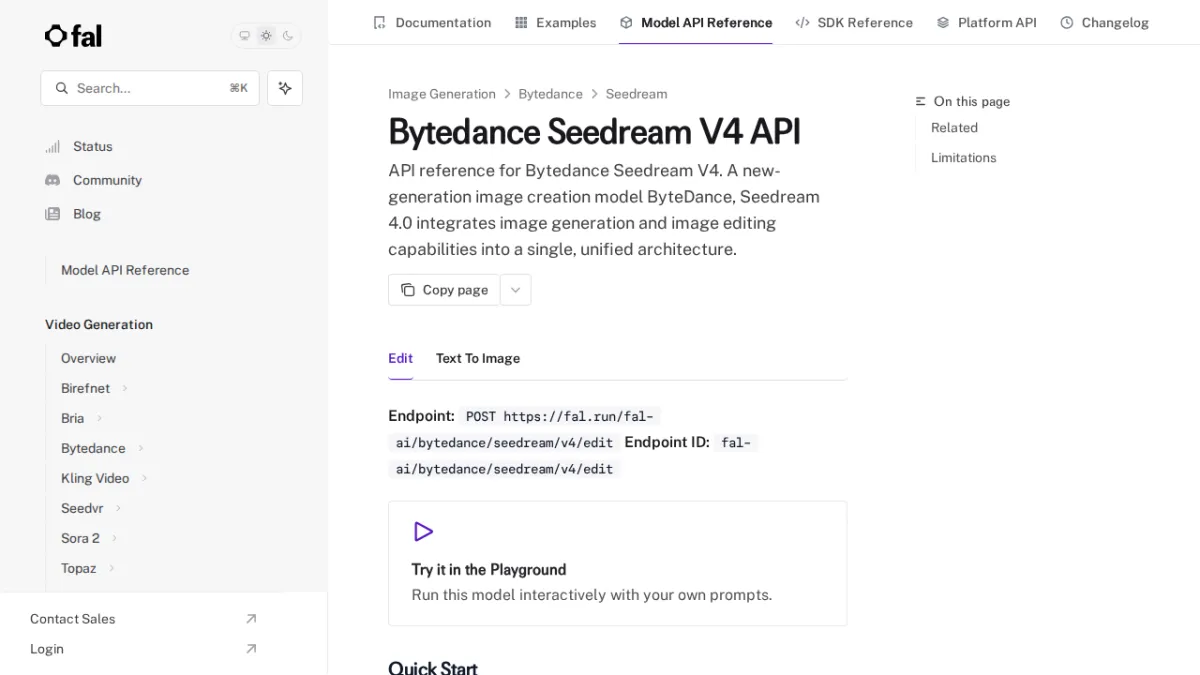Open Model API Reference sidebar item
Screen dimensions: 1200x675
[125, 270]
